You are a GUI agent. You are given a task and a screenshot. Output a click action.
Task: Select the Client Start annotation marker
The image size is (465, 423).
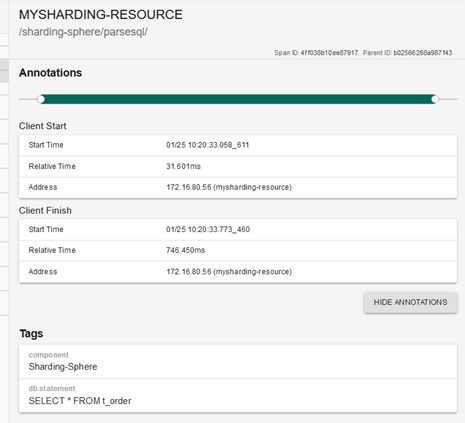(x=41, y=99)
